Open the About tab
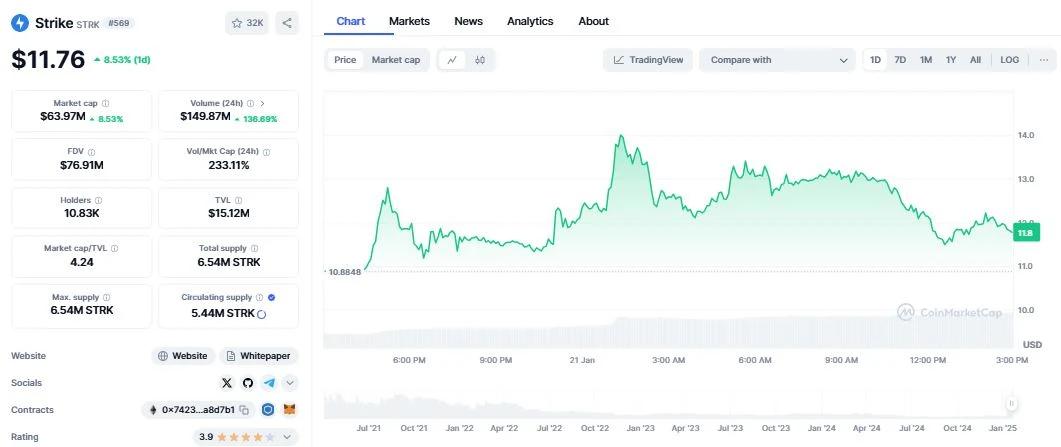1061x447 pixels. (x=593, y=21)
